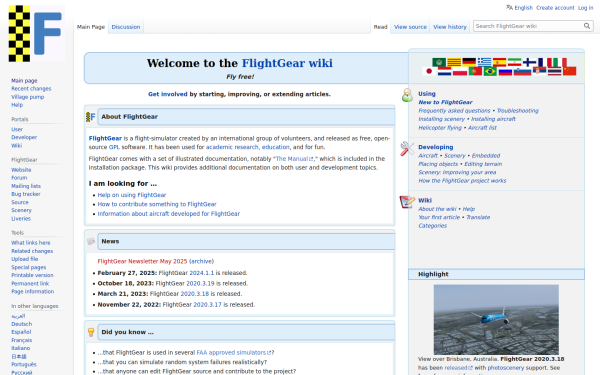Select the Finnish flag
The image size is (600, 375).
coord(530,62)
